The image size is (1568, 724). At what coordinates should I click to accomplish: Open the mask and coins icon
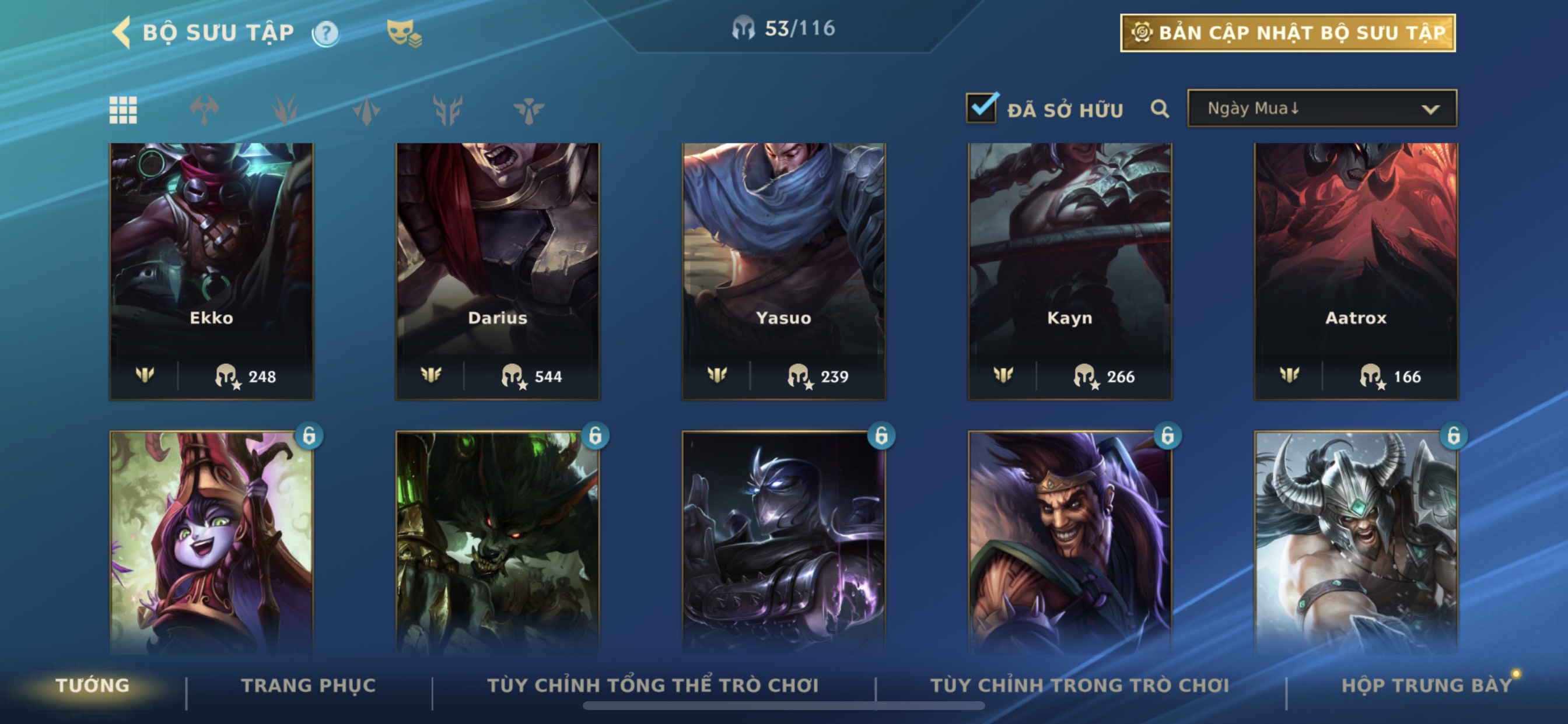(404, 33)
